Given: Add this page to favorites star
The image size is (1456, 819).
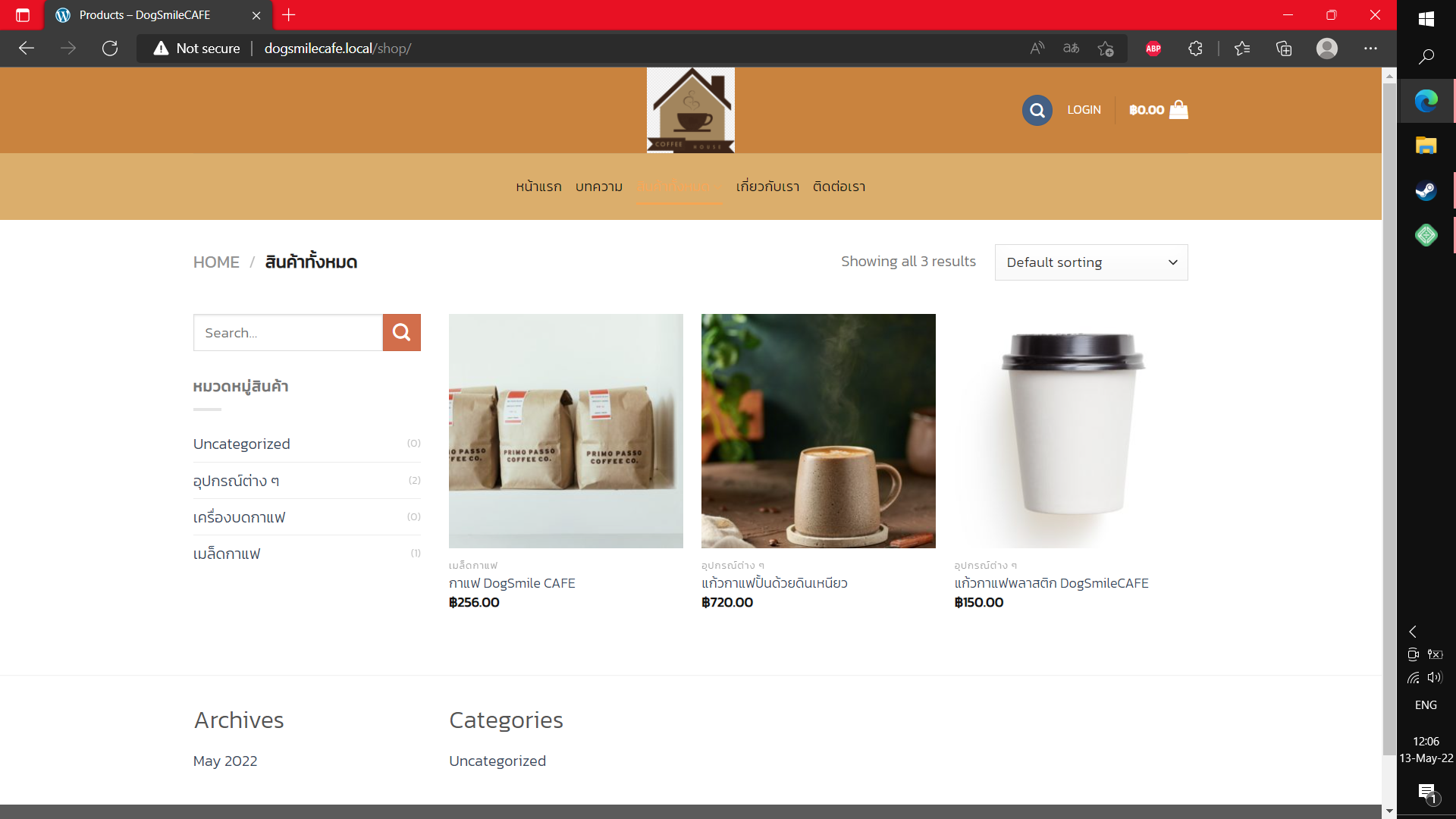Looking at the screenshot, I should [x=1106, y=49].
